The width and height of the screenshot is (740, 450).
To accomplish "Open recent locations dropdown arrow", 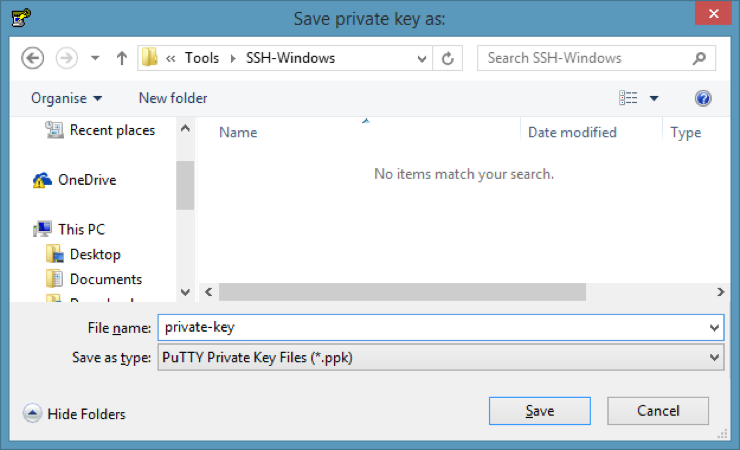I will (95, 58).
